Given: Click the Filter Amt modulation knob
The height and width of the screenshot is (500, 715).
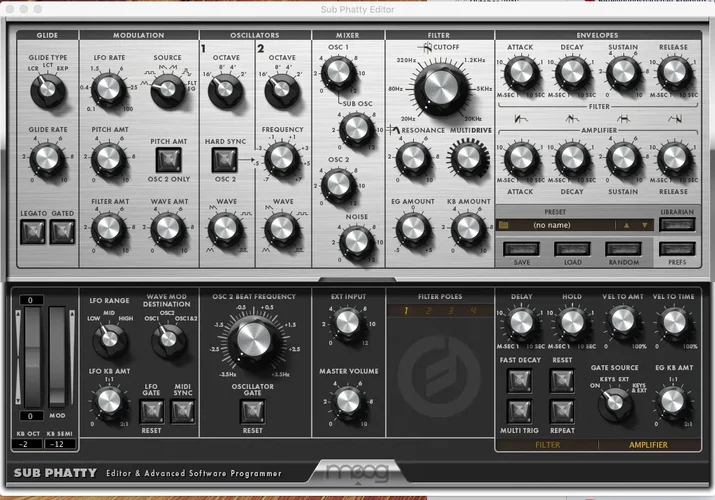Looking at the screenshot, I should pyautogui.click(x=109, y=228).
